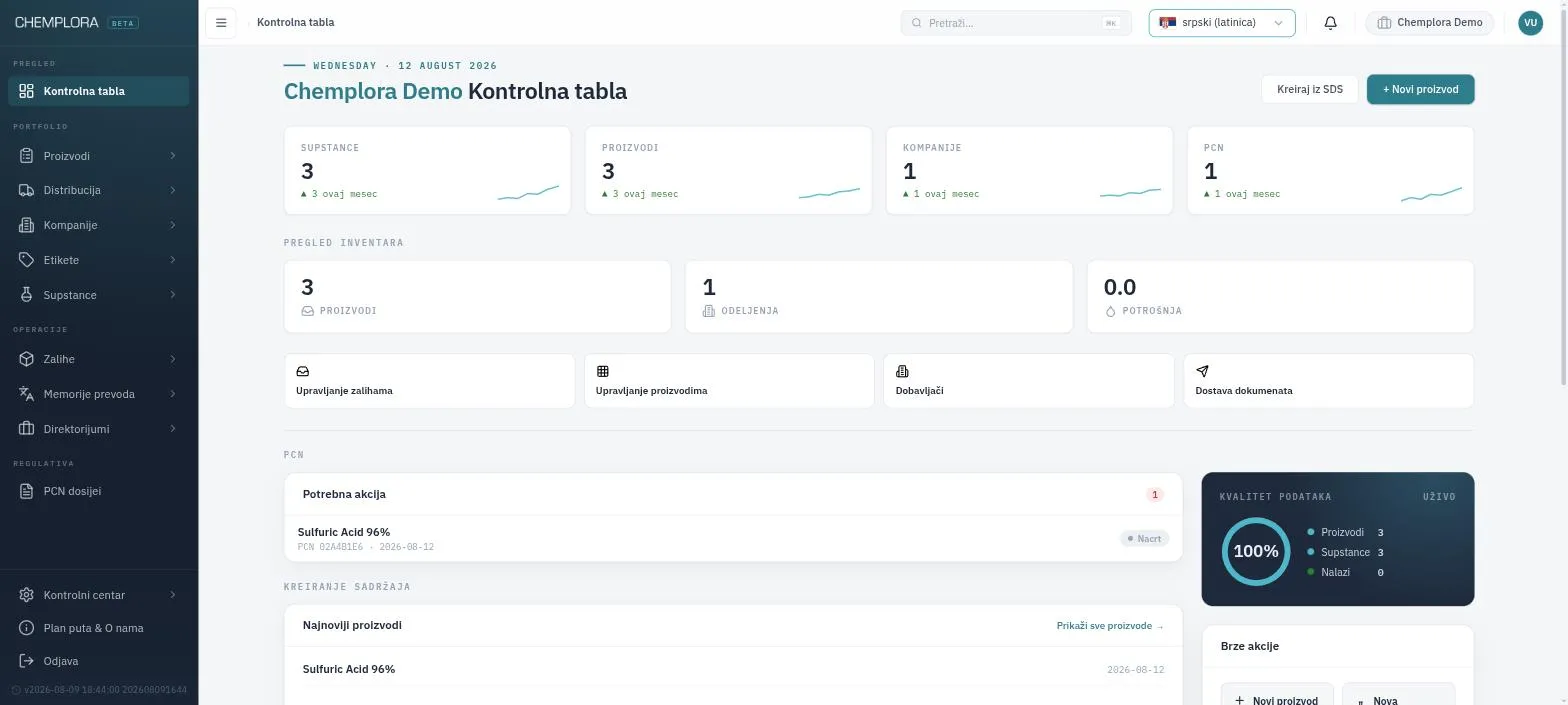Open the Upravljanje proizvodima card
Viewport: 1568px width, 705px height.
[729, 381]
